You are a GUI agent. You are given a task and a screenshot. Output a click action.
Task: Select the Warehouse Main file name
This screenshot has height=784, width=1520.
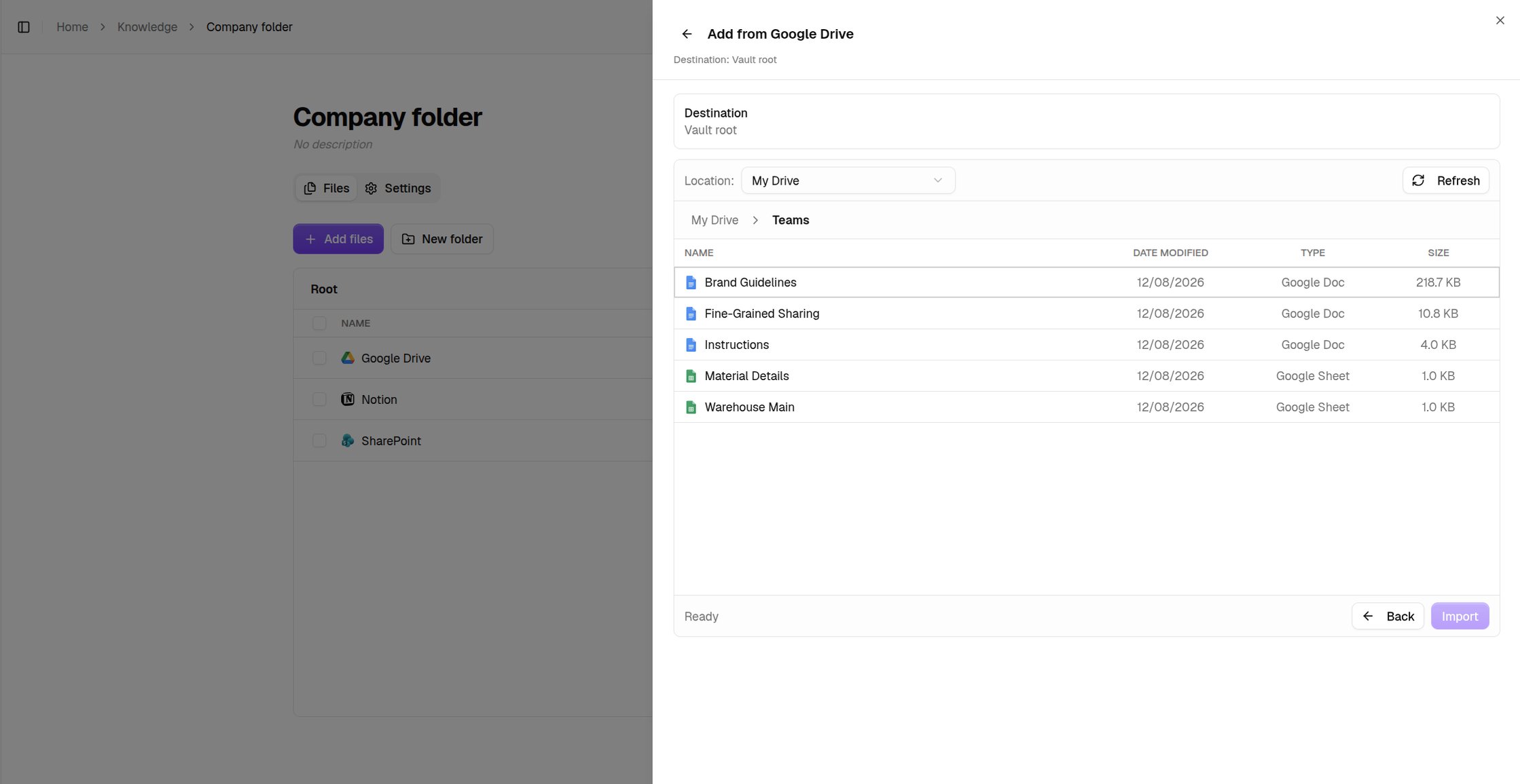coord(749,407)
